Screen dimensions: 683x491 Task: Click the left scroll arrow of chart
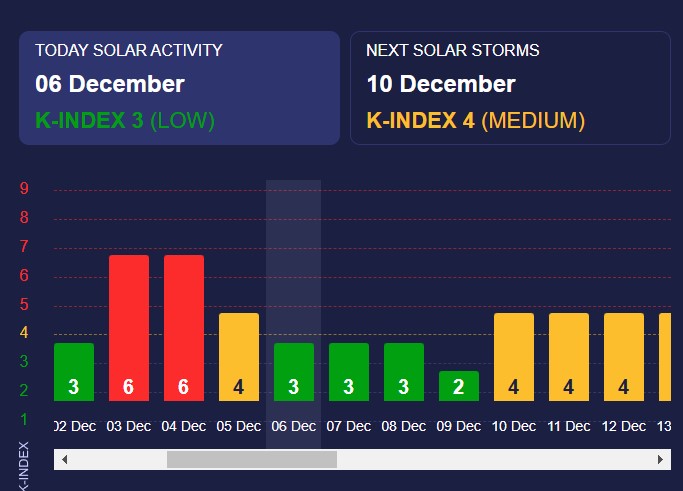coord(65,459)
